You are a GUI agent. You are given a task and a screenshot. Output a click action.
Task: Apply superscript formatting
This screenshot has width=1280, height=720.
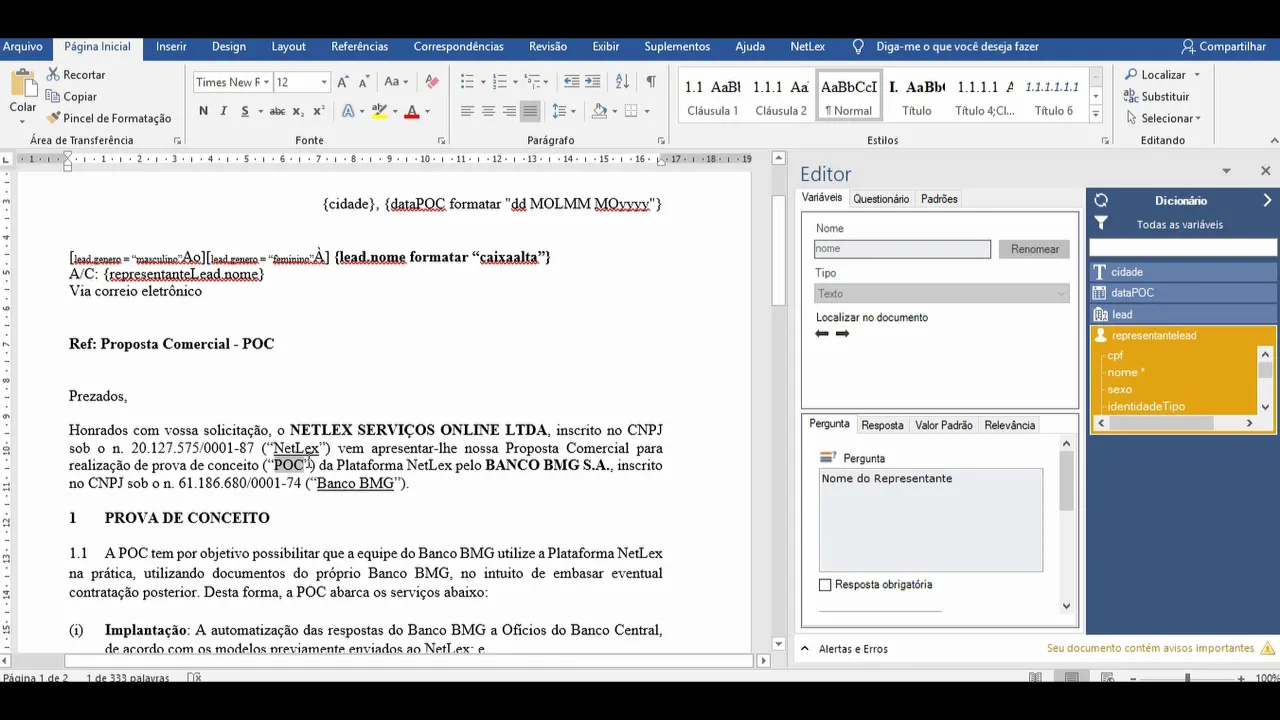[x=319, y=111]
